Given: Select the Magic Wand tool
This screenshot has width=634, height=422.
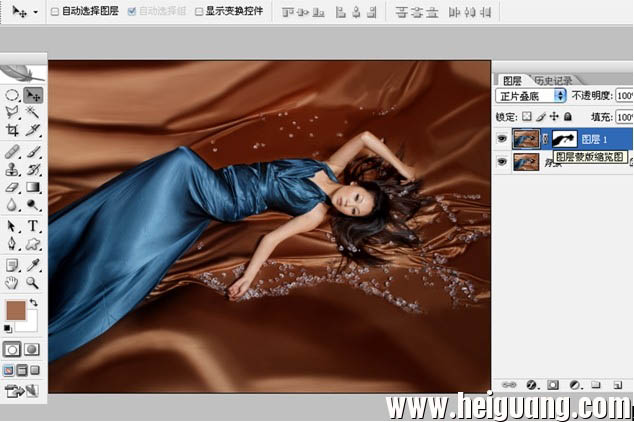Looking at the screenshot, I should pyautogui.click(x=33, y=112).
